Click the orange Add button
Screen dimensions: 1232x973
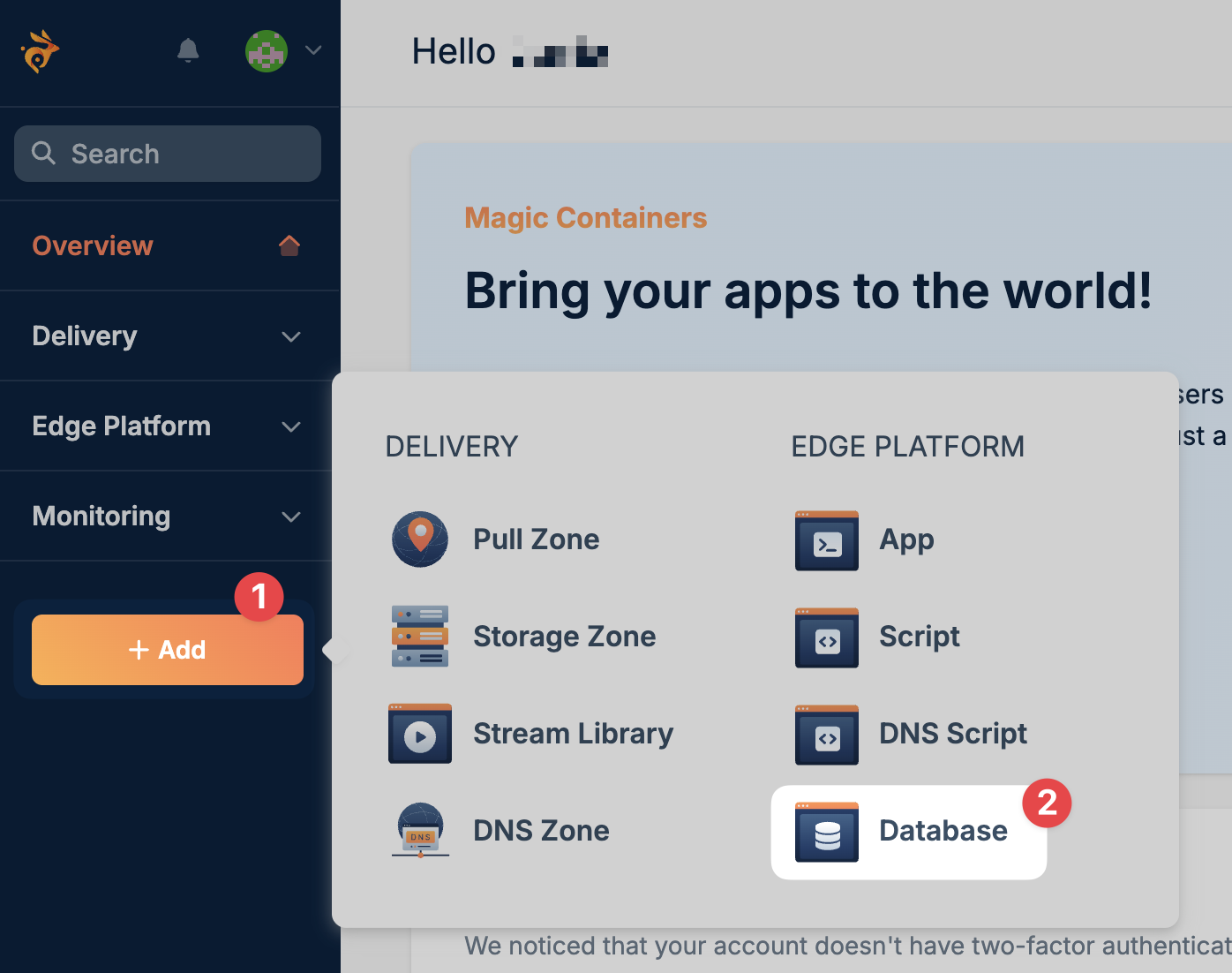[168, 650]
